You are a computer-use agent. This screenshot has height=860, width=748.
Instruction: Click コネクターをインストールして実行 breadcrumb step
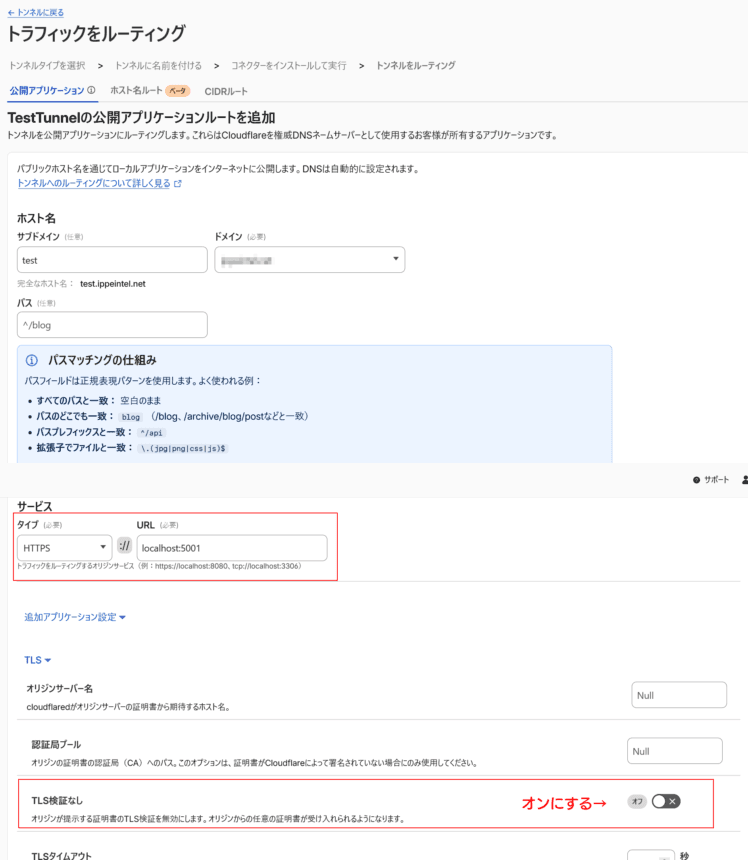(x=288, y=66)
